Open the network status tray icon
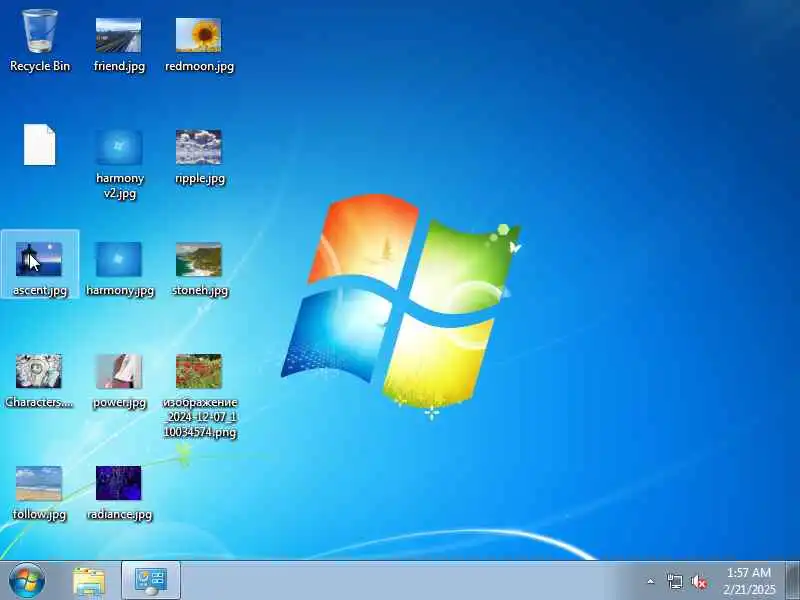 [674, 582]
